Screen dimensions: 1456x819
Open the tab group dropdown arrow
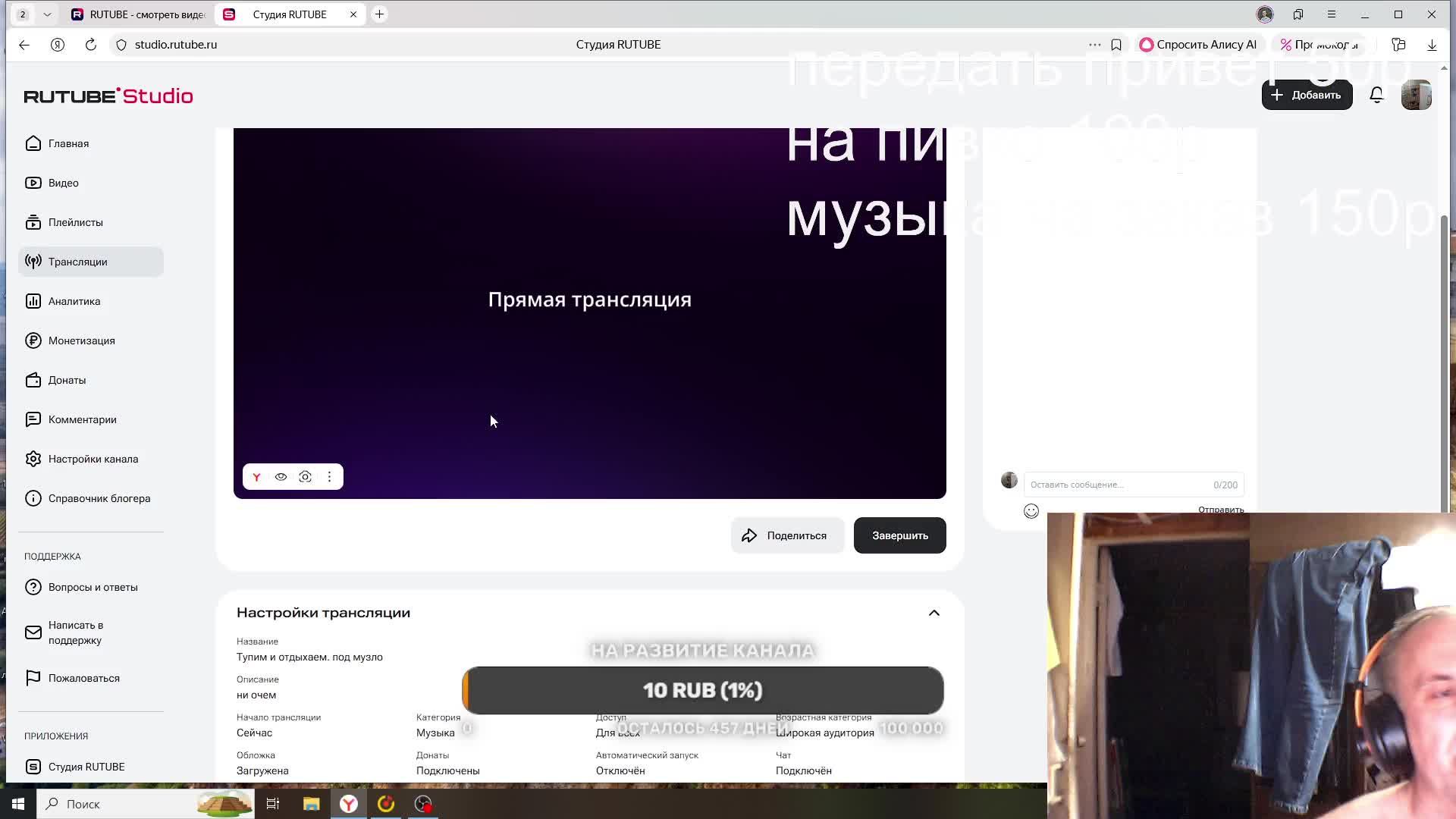click(47, 14)
